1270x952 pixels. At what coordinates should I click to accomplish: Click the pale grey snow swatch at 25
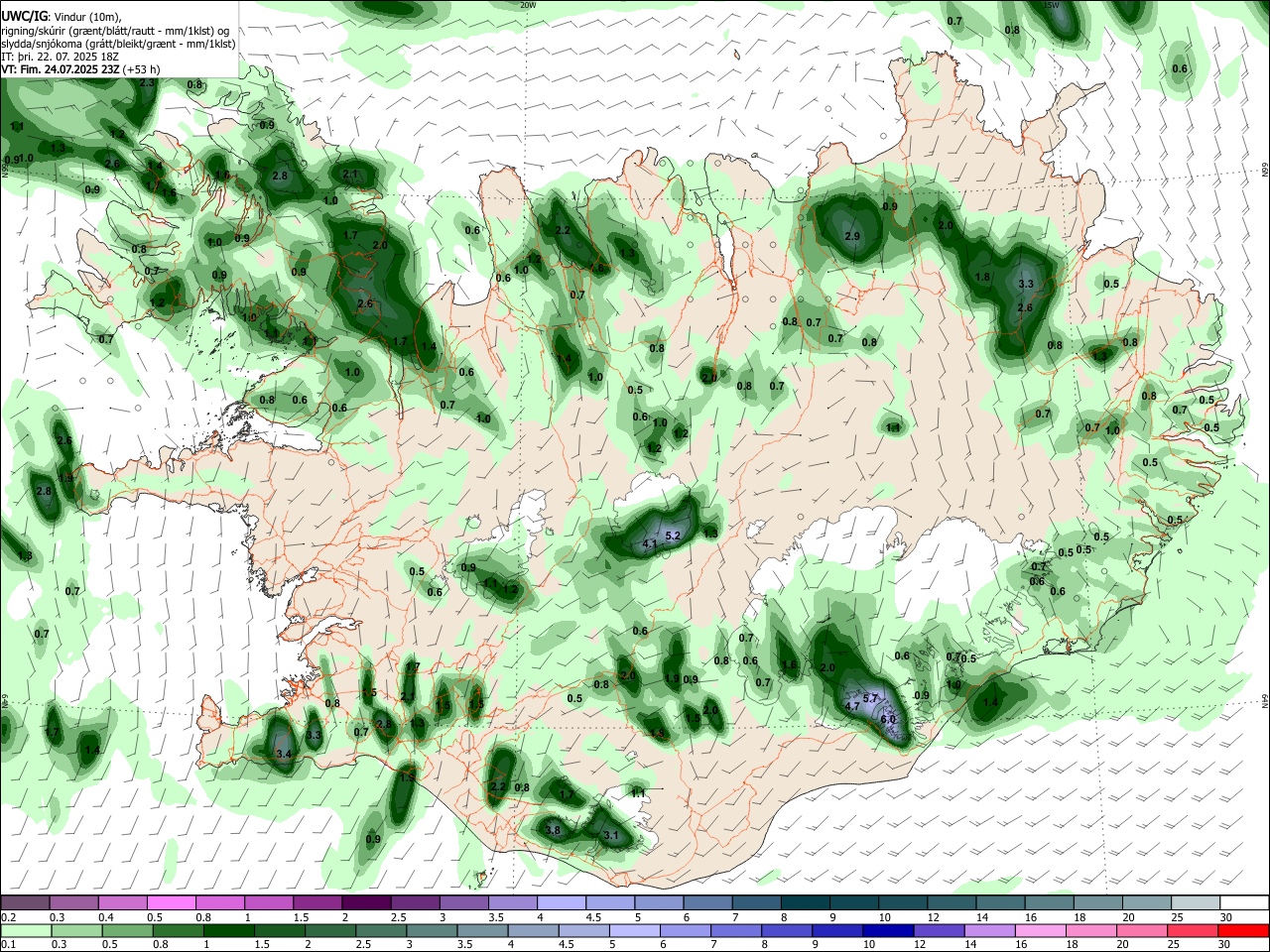click(1196, 902)
